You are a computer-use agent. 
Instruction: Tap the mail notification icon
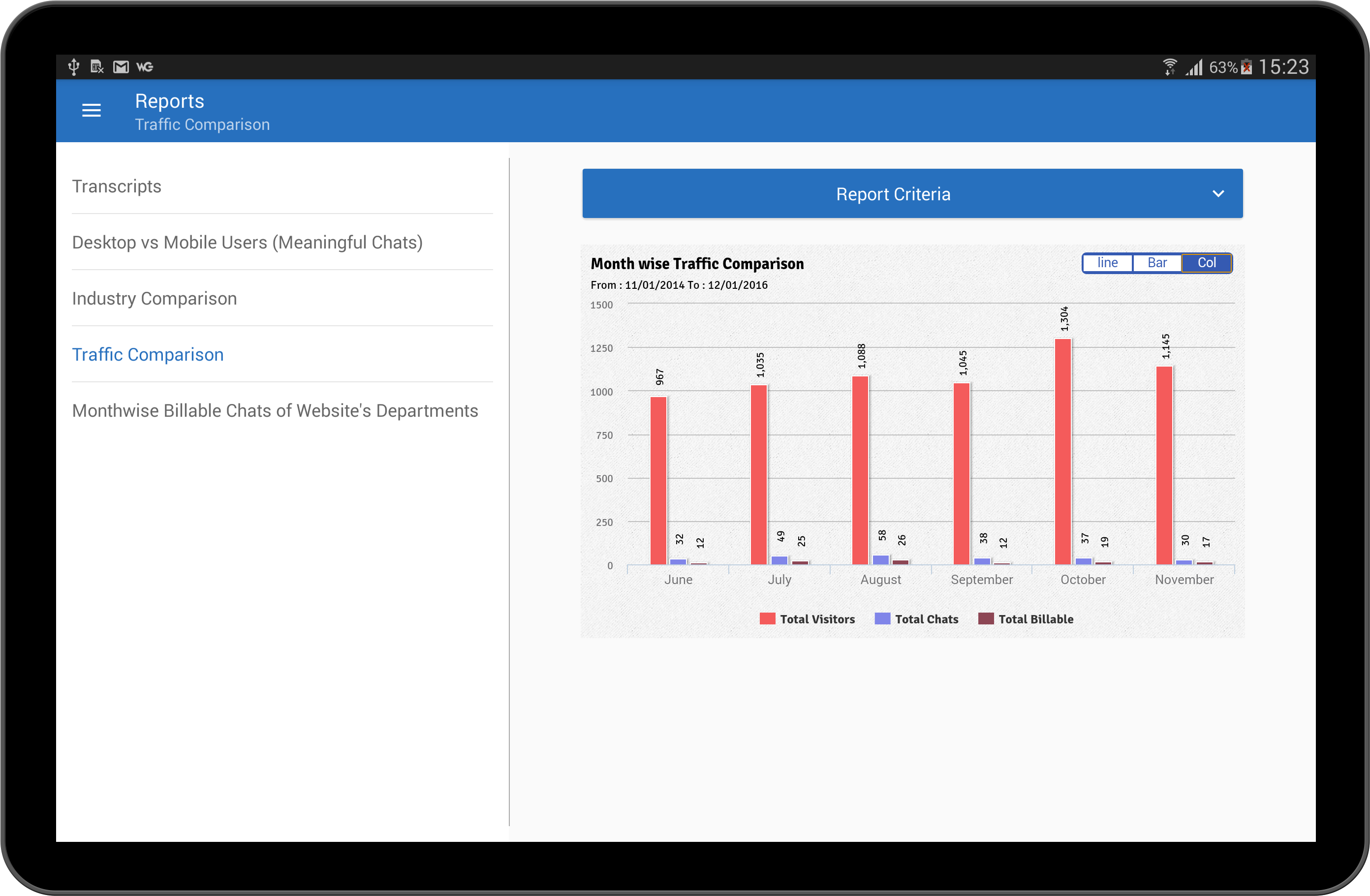coord(121,67)
